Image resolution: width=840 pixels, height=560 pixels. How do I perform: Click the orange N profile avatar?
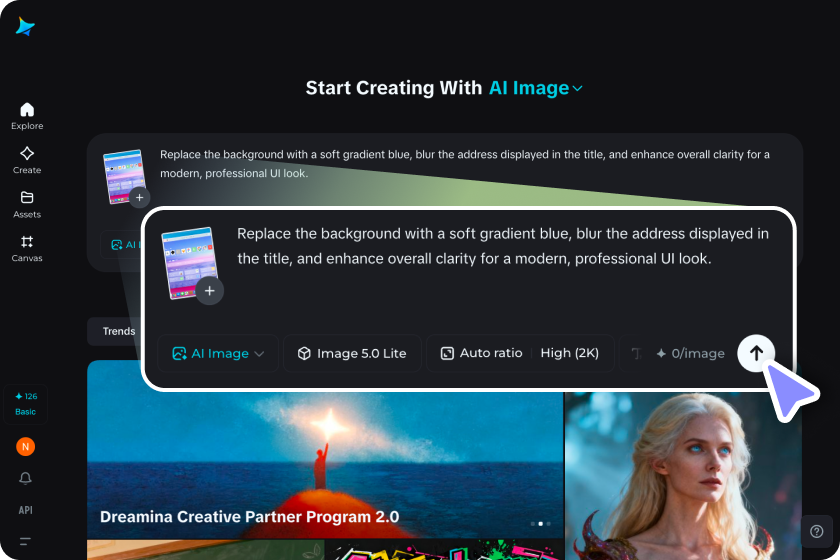tap(25, 446)
